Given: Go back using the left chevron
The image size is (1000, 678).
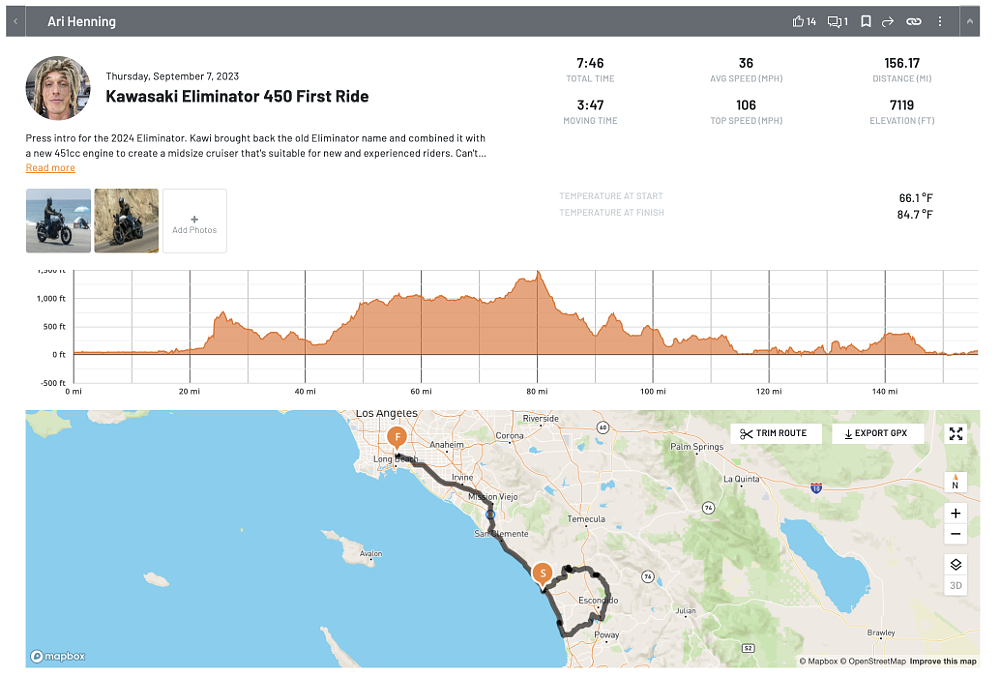Looking at the screenshot, I should pos(15,21).
